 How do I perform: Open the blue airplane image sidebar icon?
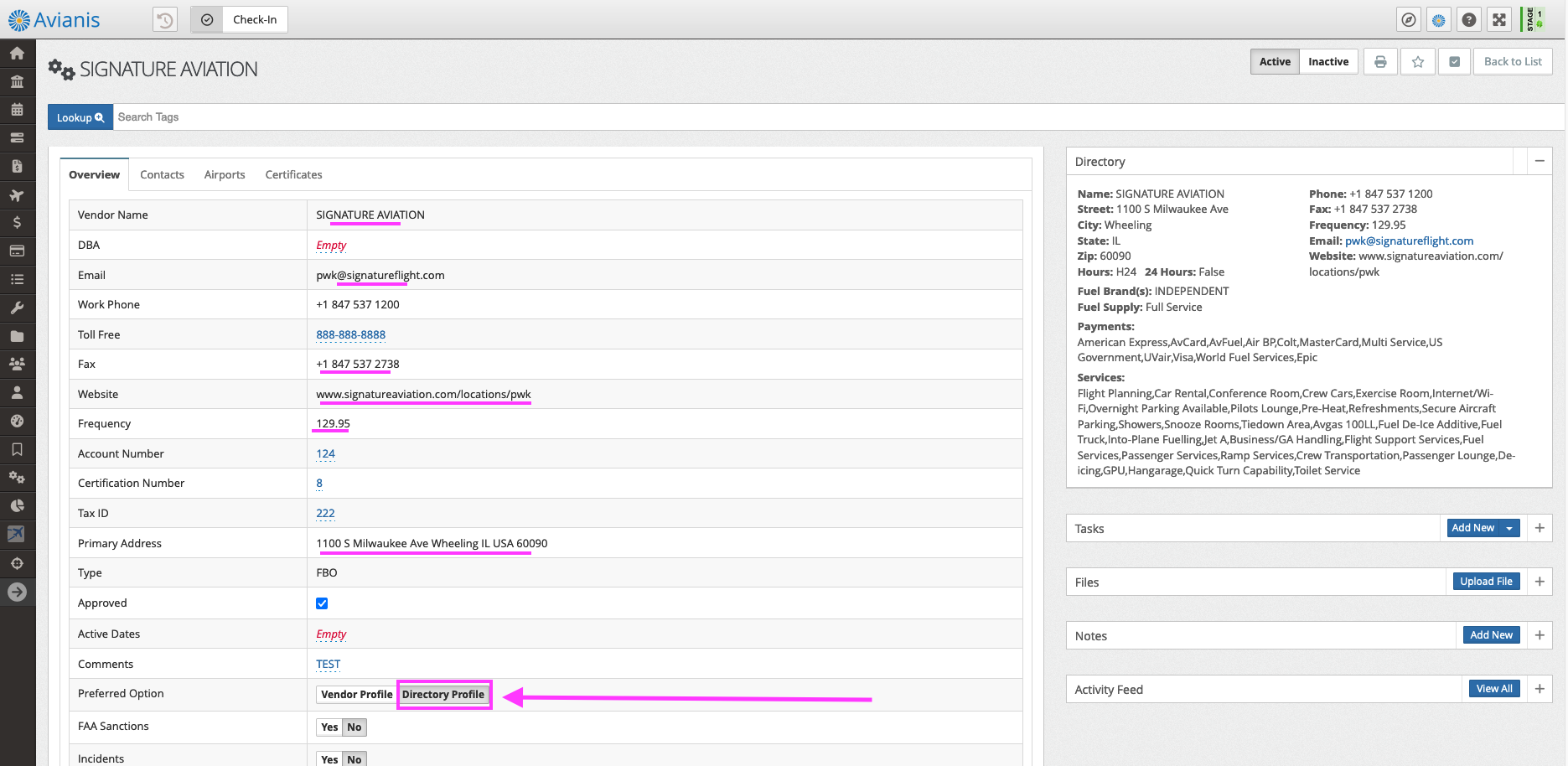point(16,534)
